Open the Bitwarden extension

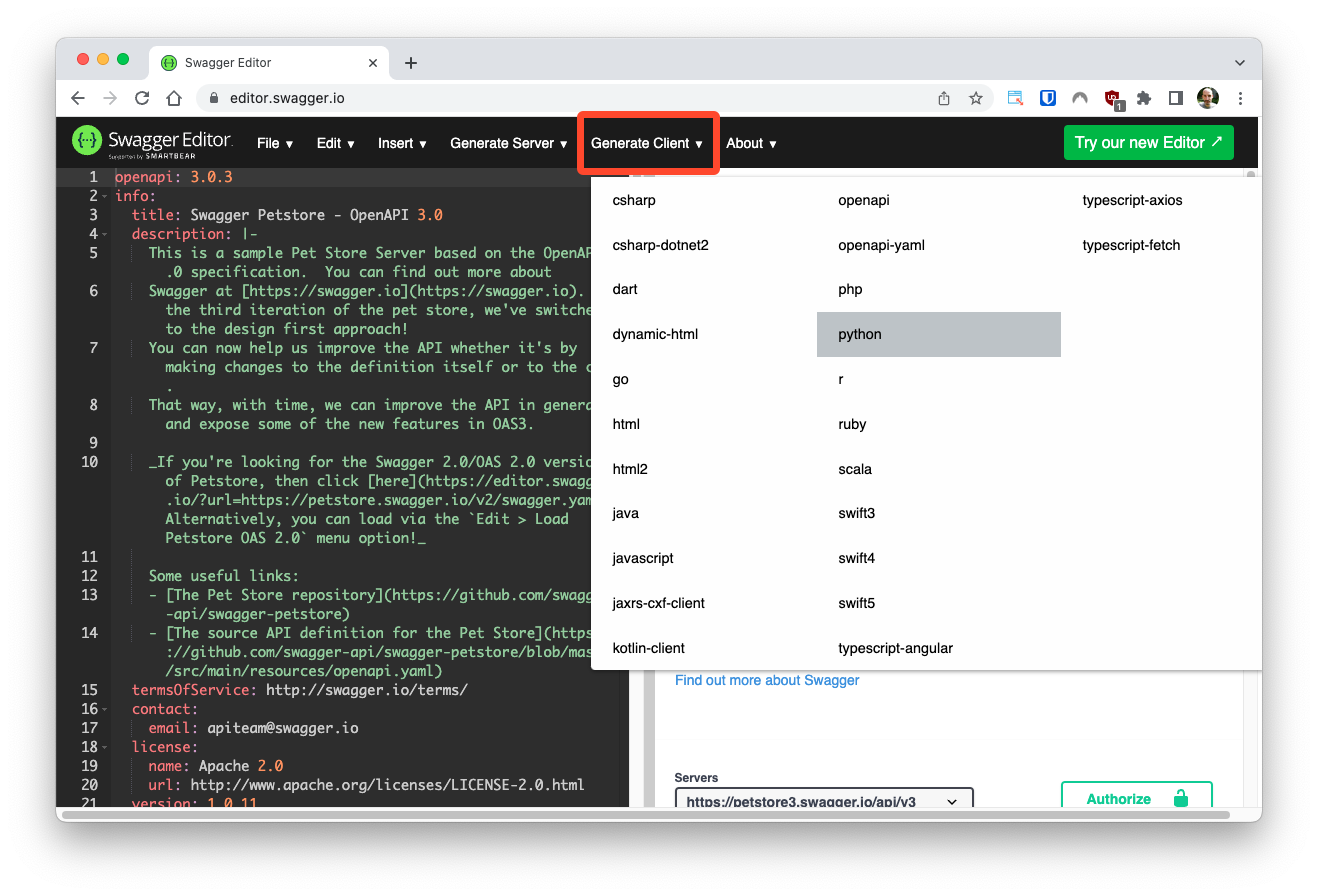(x=1047, y=98)
